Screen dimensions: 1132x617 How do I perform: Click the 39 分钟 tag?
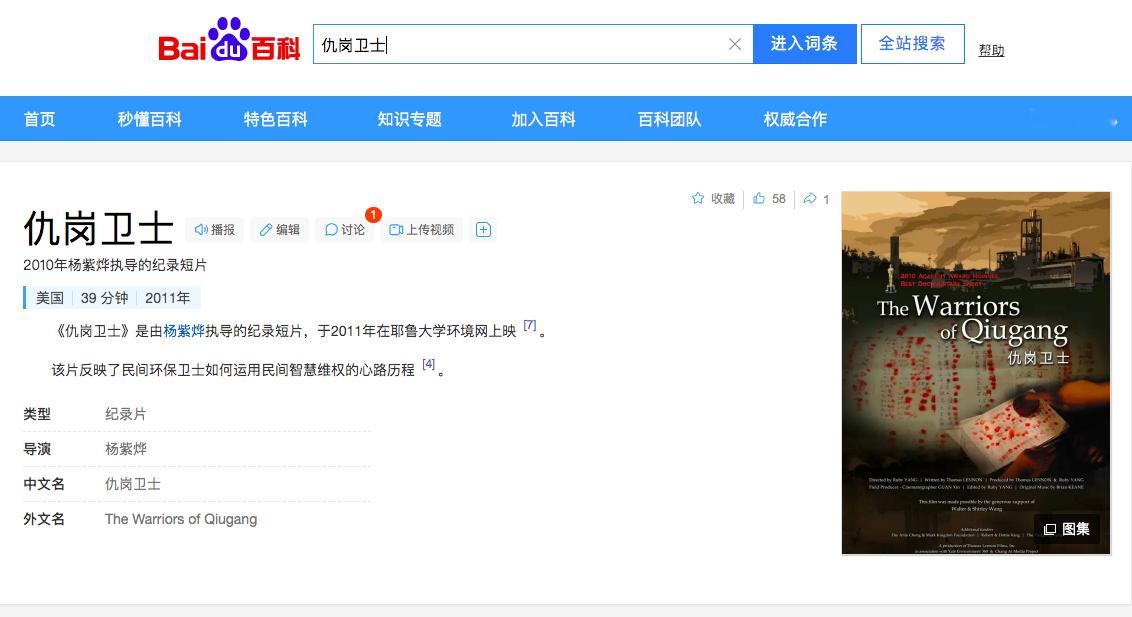coord(105,298)
